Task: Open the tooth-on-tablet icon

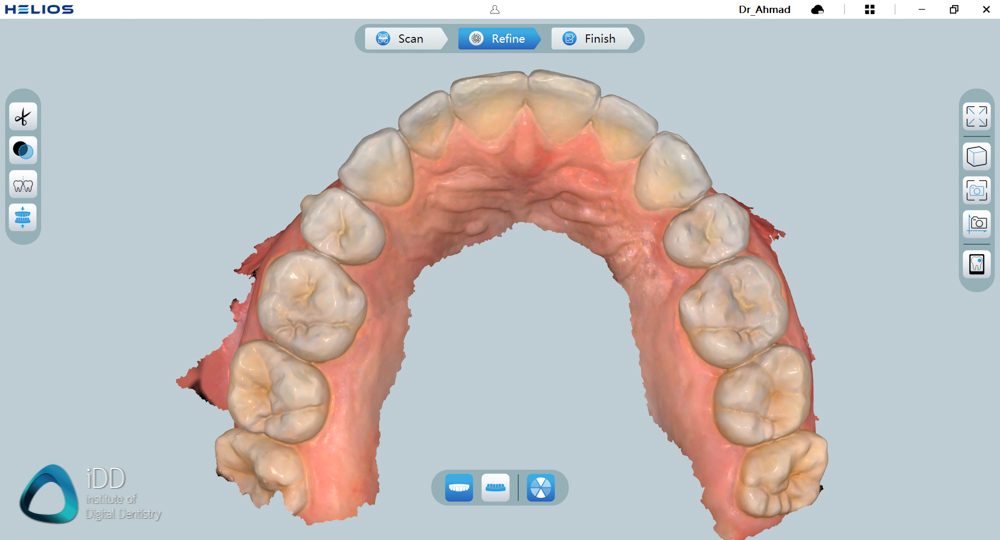Action: 976,264
